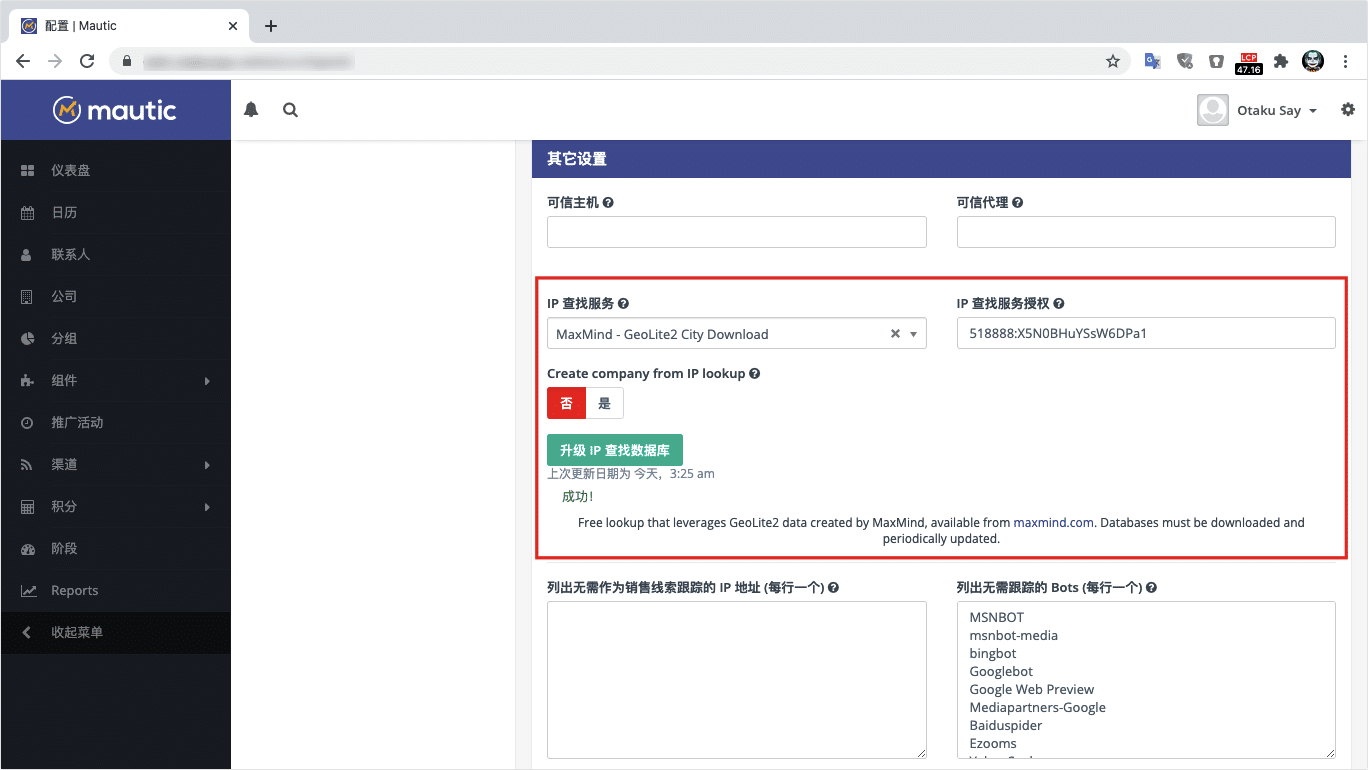Collapse the sidebar via 收起菜单
The width and height of the screenshot is (1368, 770).
(115, 632)
